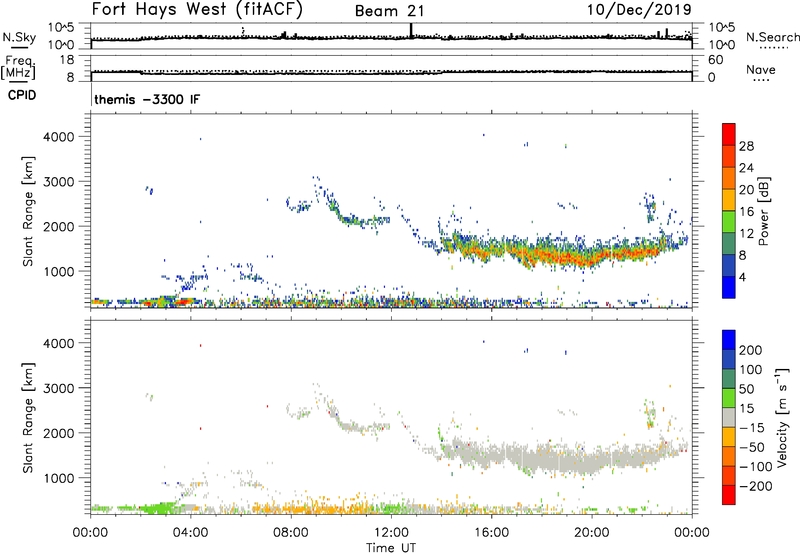Click the '4' value on the Power scale
Viewport: 800px width, 554px height.
pos(743,277)
